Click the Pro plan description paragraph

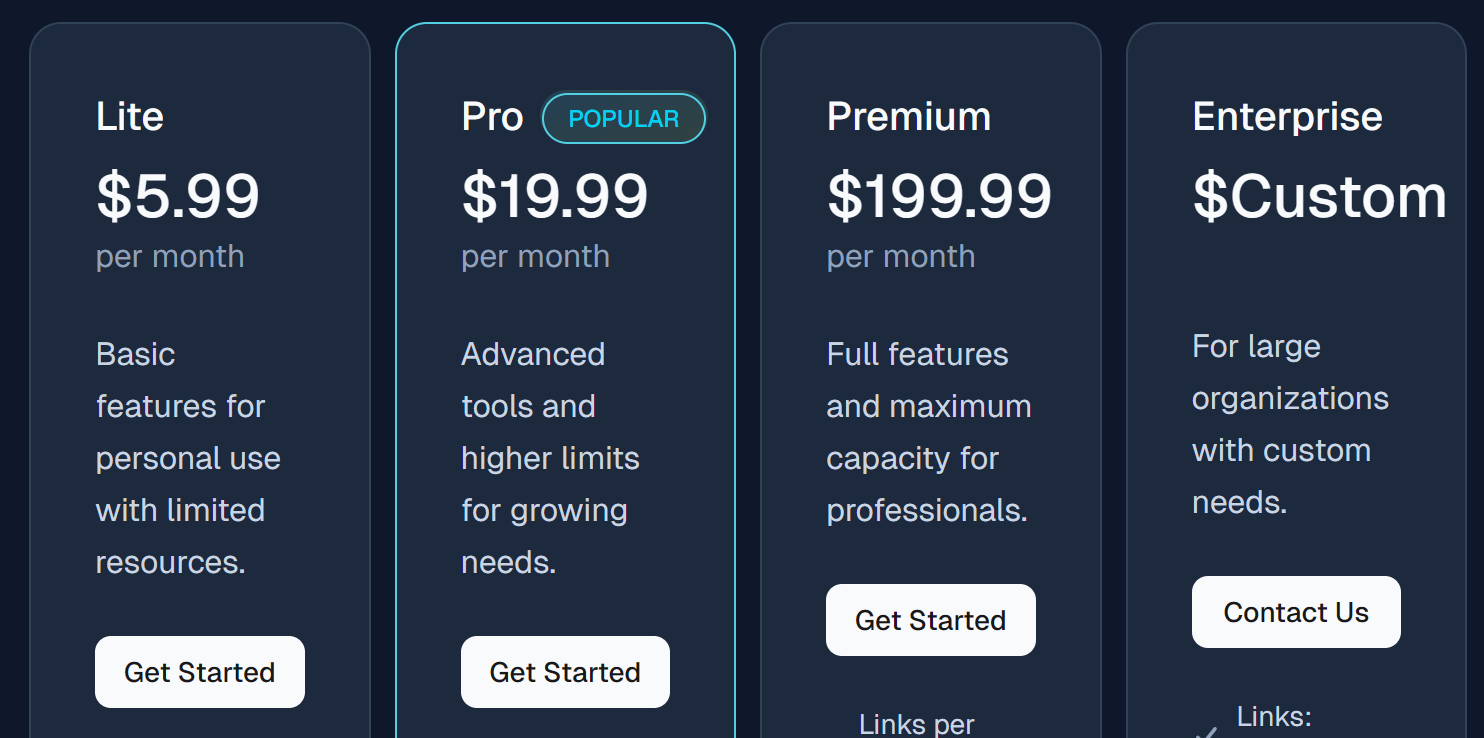(x=549, y=458)
